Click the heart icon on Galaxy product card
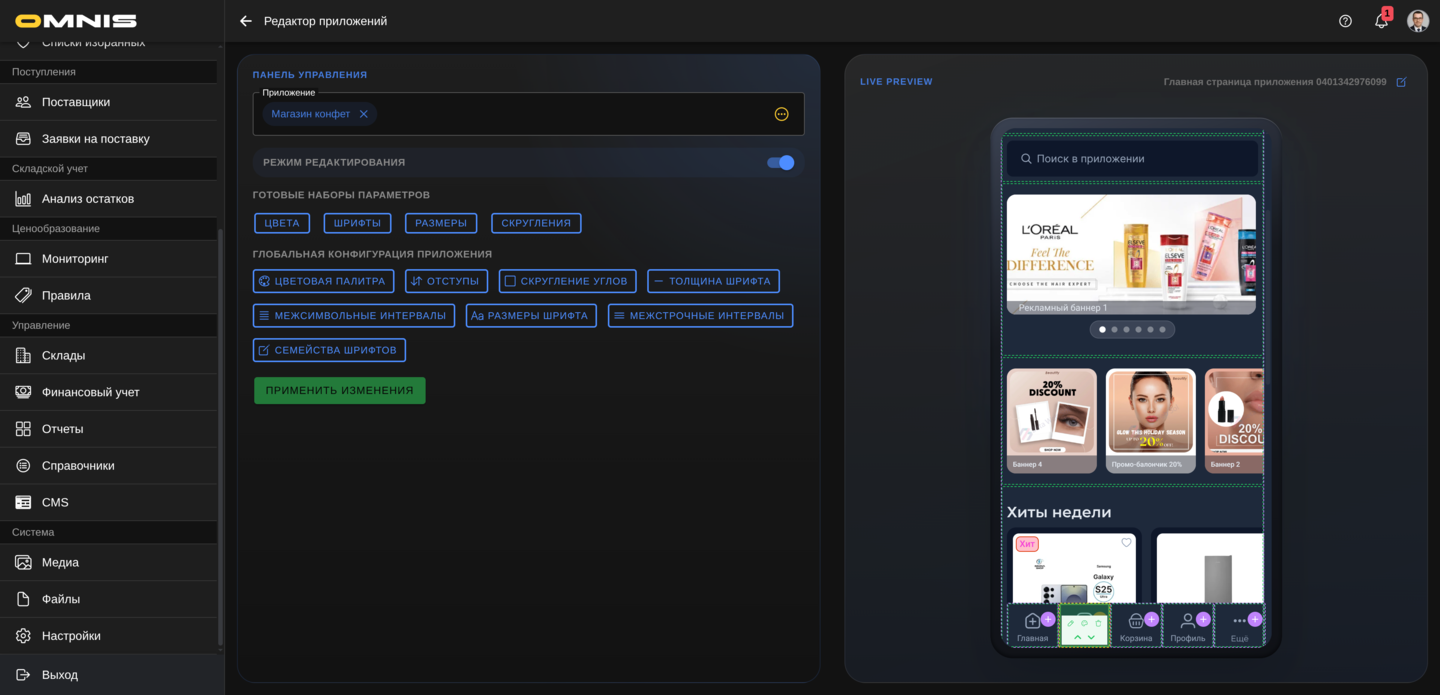This screenshot has width=1440, height=695. click(1126, 543)
